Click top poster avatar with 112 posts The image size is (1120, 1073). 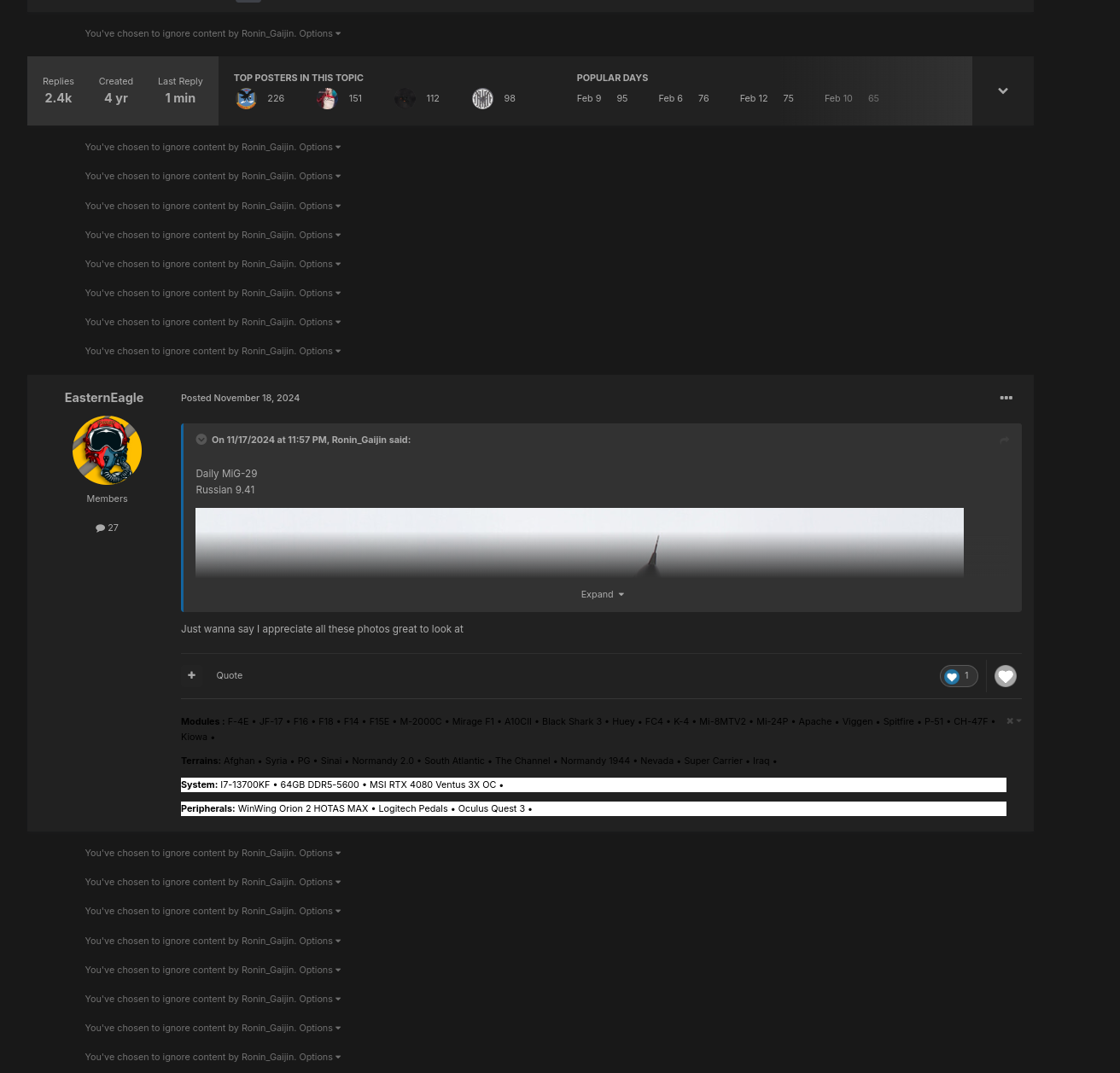click(405, 99)
